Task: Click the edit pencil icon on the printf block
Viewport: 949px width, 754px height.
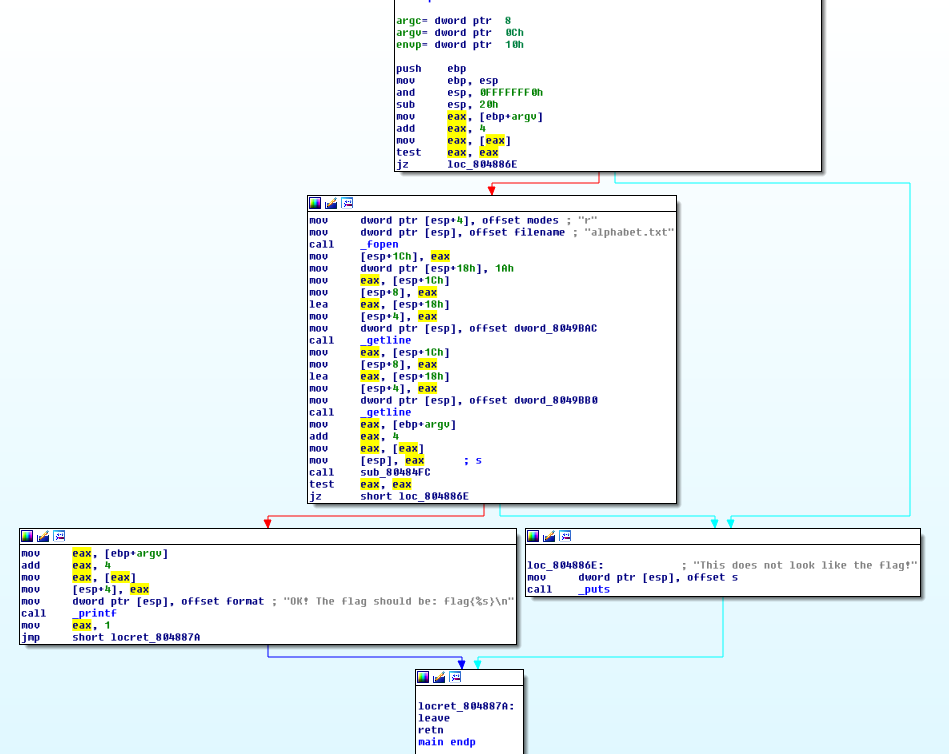Action: 42,536
